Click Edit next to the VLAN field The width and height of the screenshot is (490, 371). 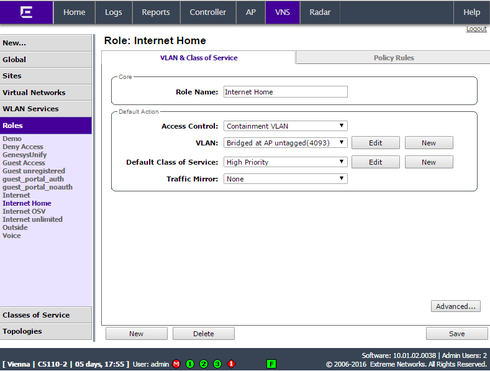point(375,143)
